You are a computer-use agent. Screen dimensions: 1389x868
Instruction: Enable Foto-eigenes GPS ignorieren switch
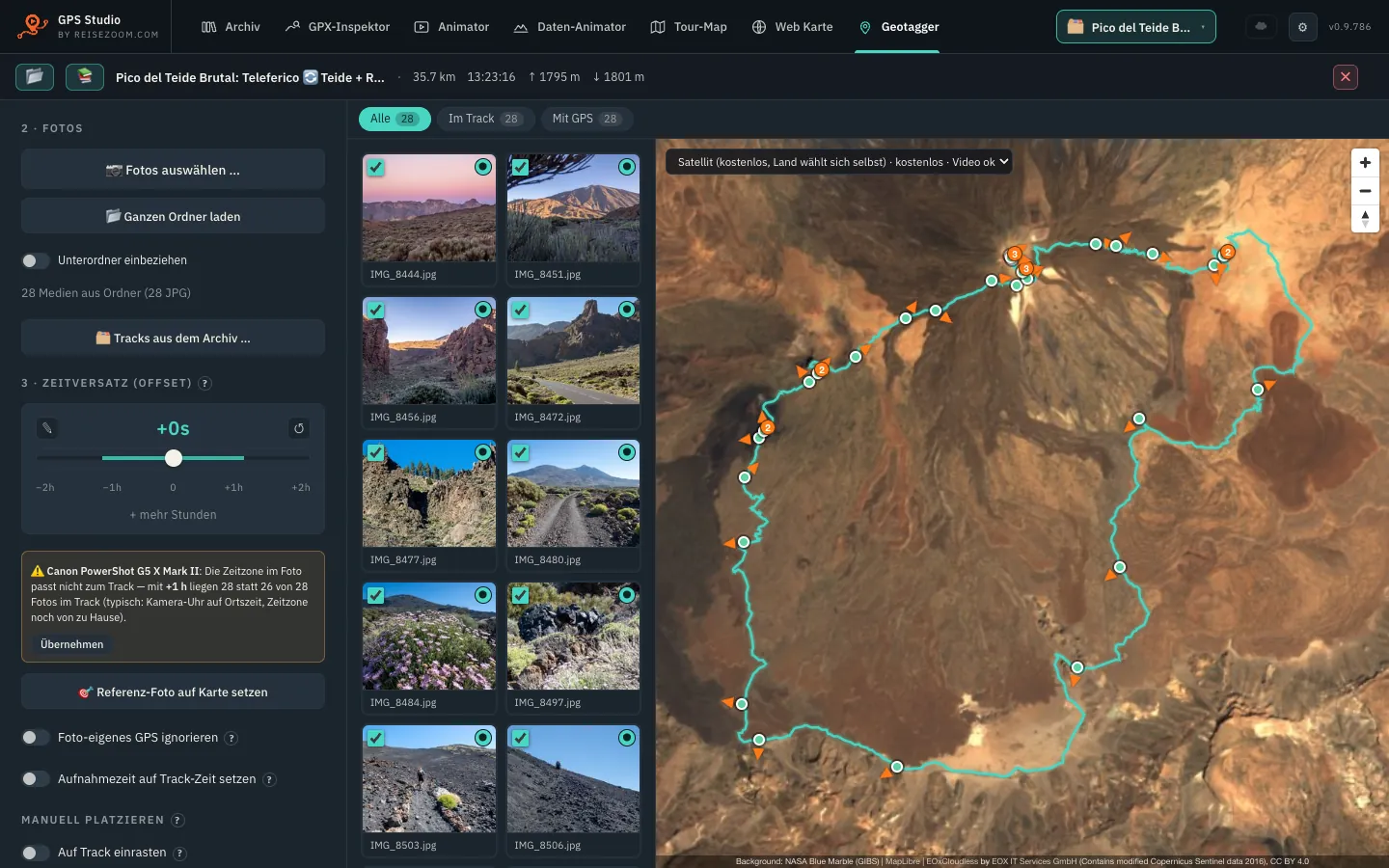[35, 738]
